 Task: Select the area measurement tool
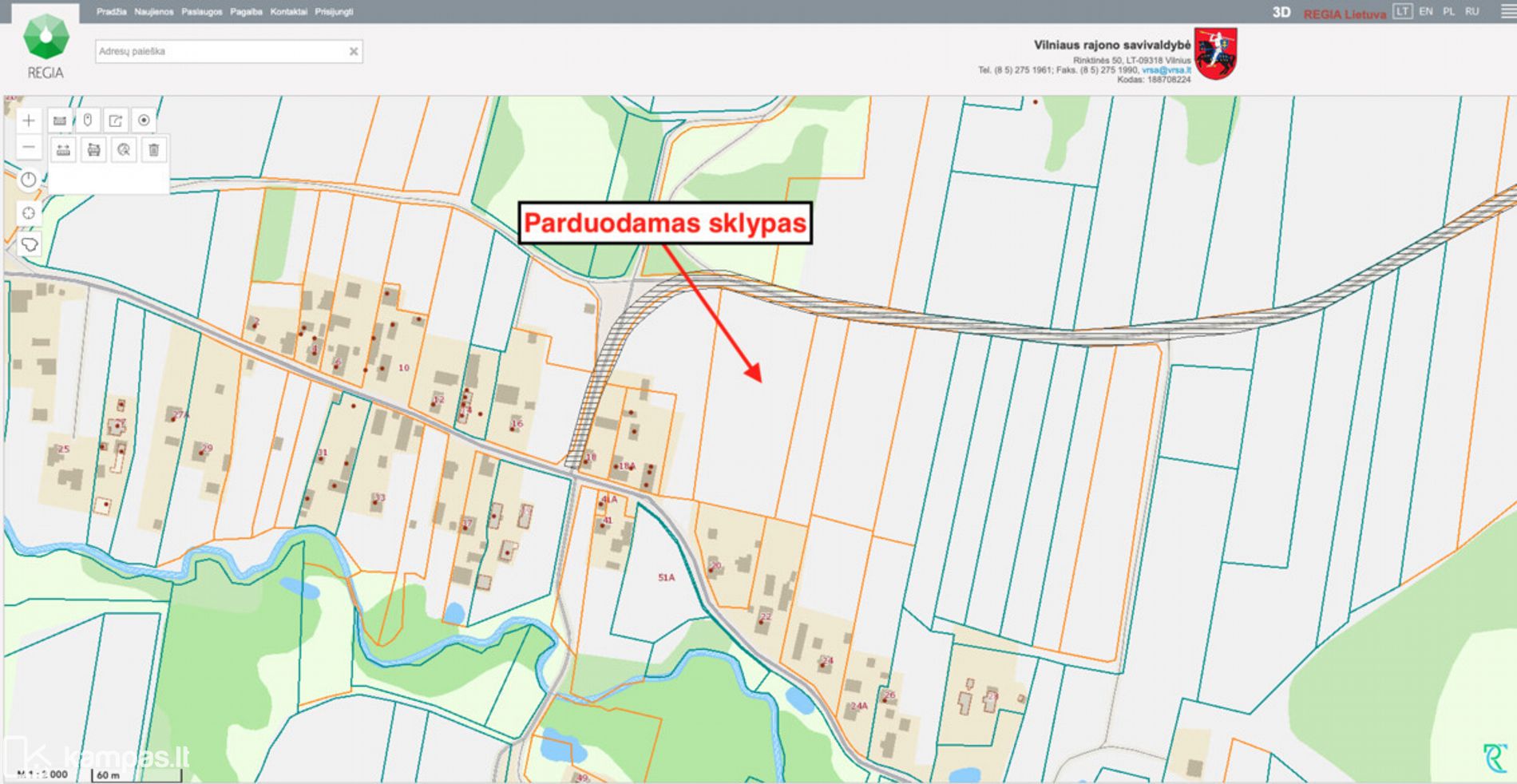[93, 150]
